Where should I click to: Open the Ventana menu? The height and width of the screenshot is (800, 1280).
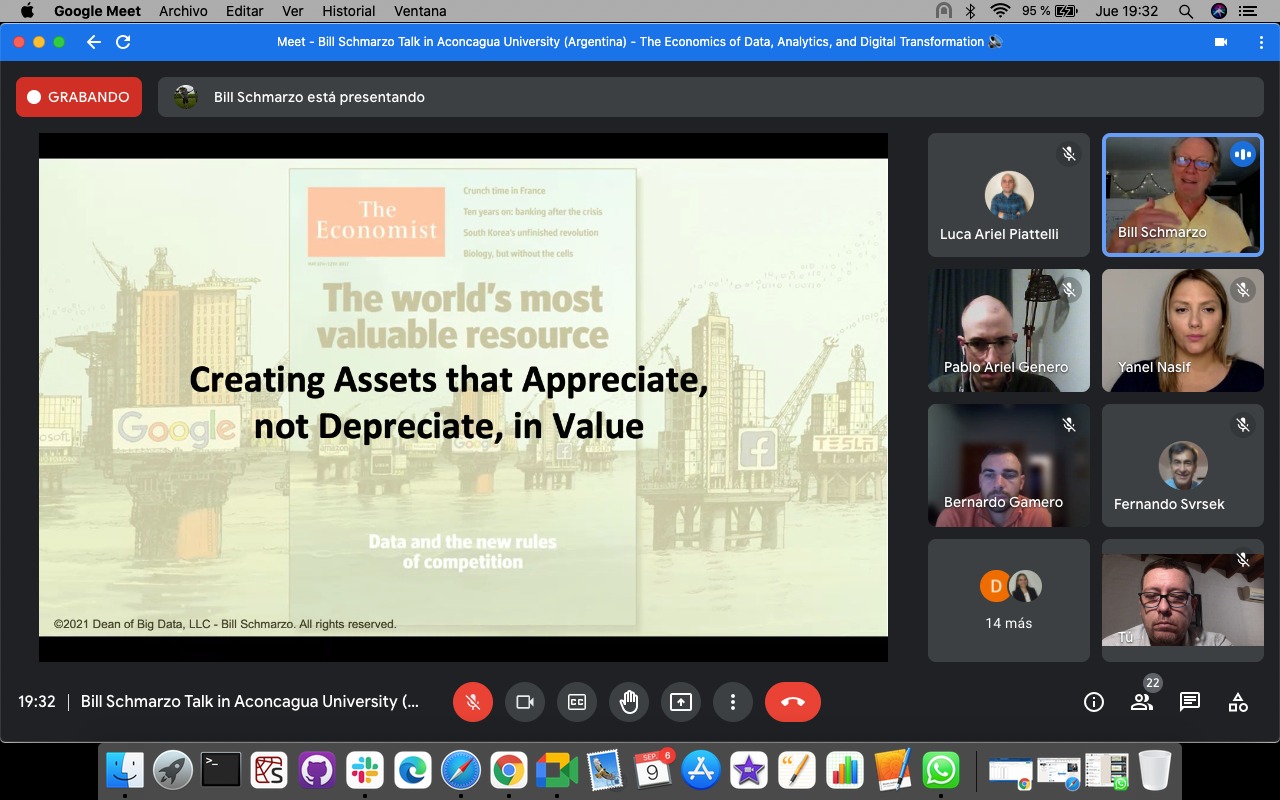421,11
